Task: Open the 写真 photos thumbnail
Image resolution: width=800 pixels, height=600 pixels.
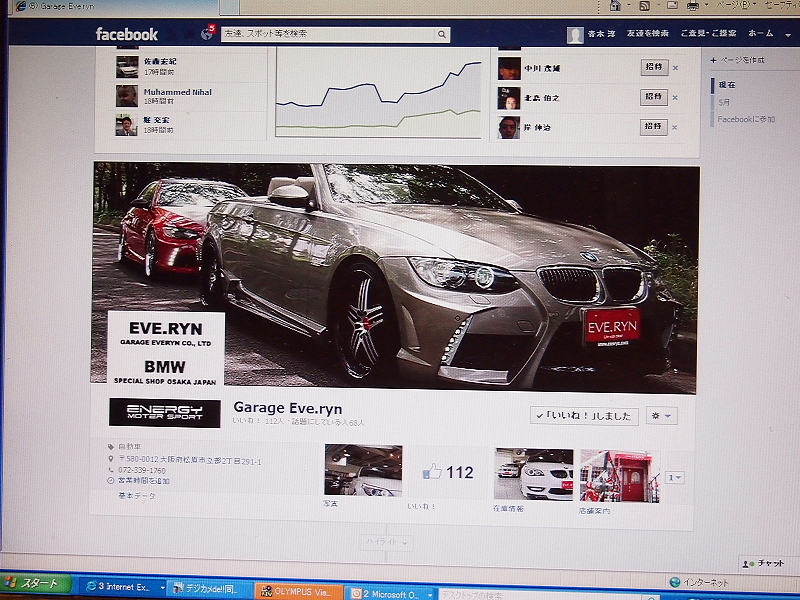Action: click(363, 471)
